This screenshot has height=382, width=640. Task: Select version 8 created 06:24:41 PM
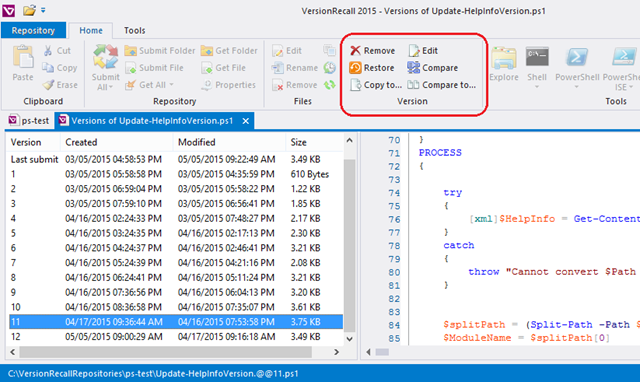click(176, 278)
